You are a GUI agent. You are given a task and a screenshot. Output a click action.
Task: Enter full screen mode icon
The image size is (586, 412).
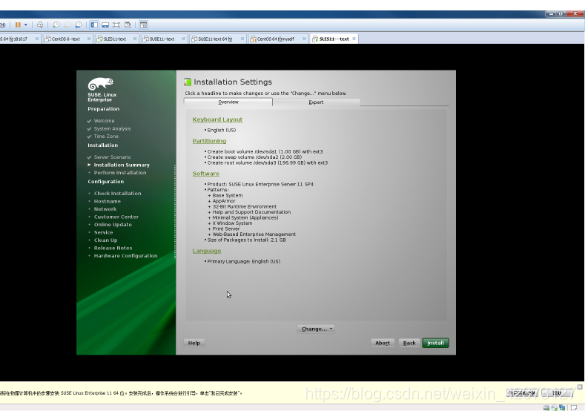tap(117, 25)
